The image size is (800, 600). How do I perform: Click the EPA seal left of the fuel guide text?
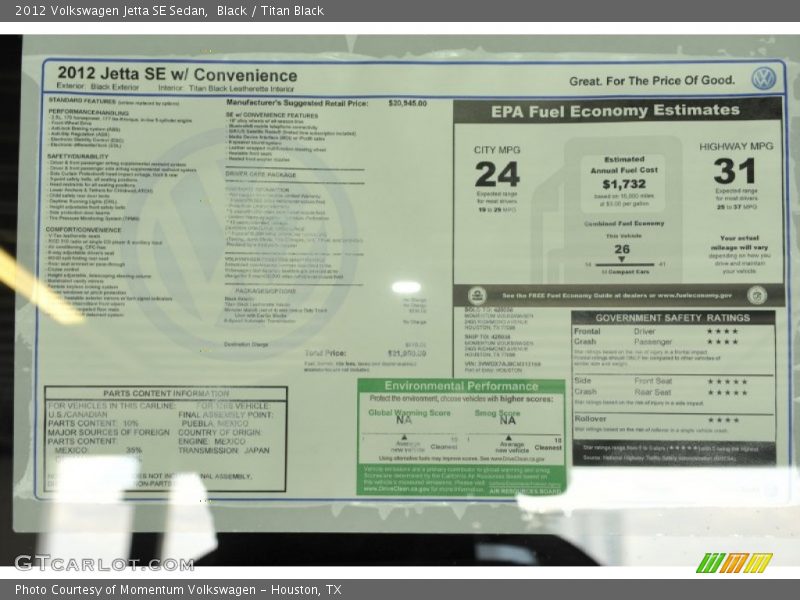[x=477, y=295]
